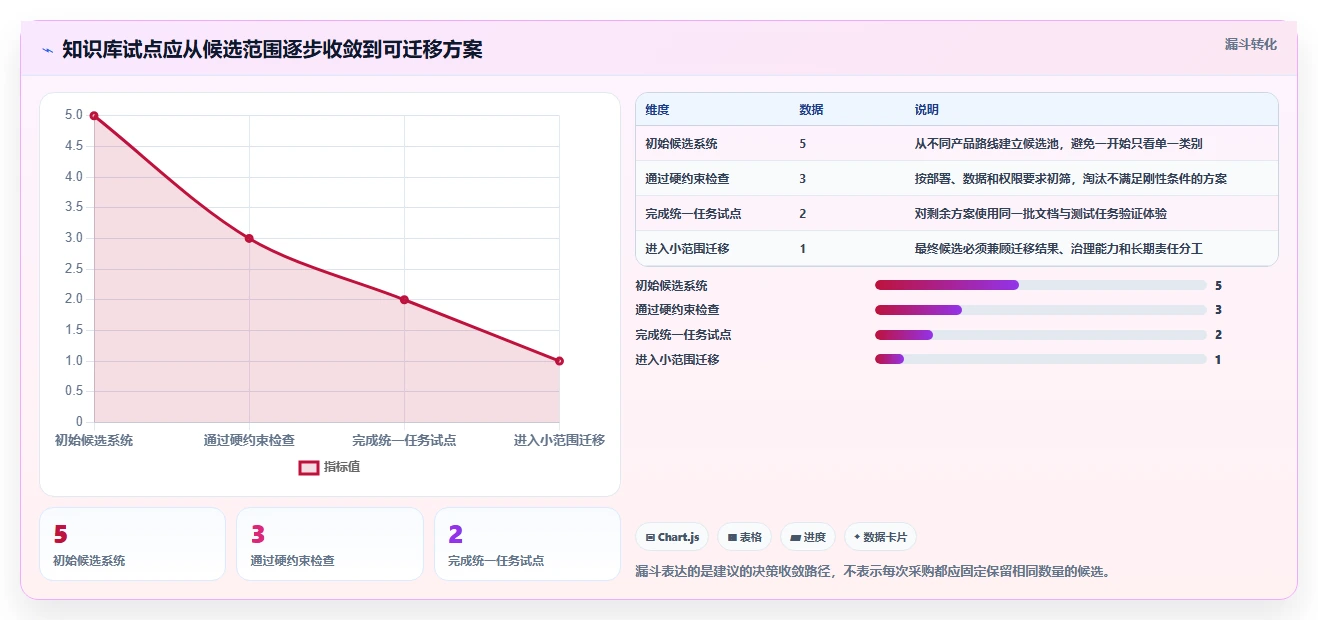Image resolution: width=1318 pixels, height=620 pixels.
Task: Click the 完成统一任务试点 progress bar
Action: tap(1040, 335)
